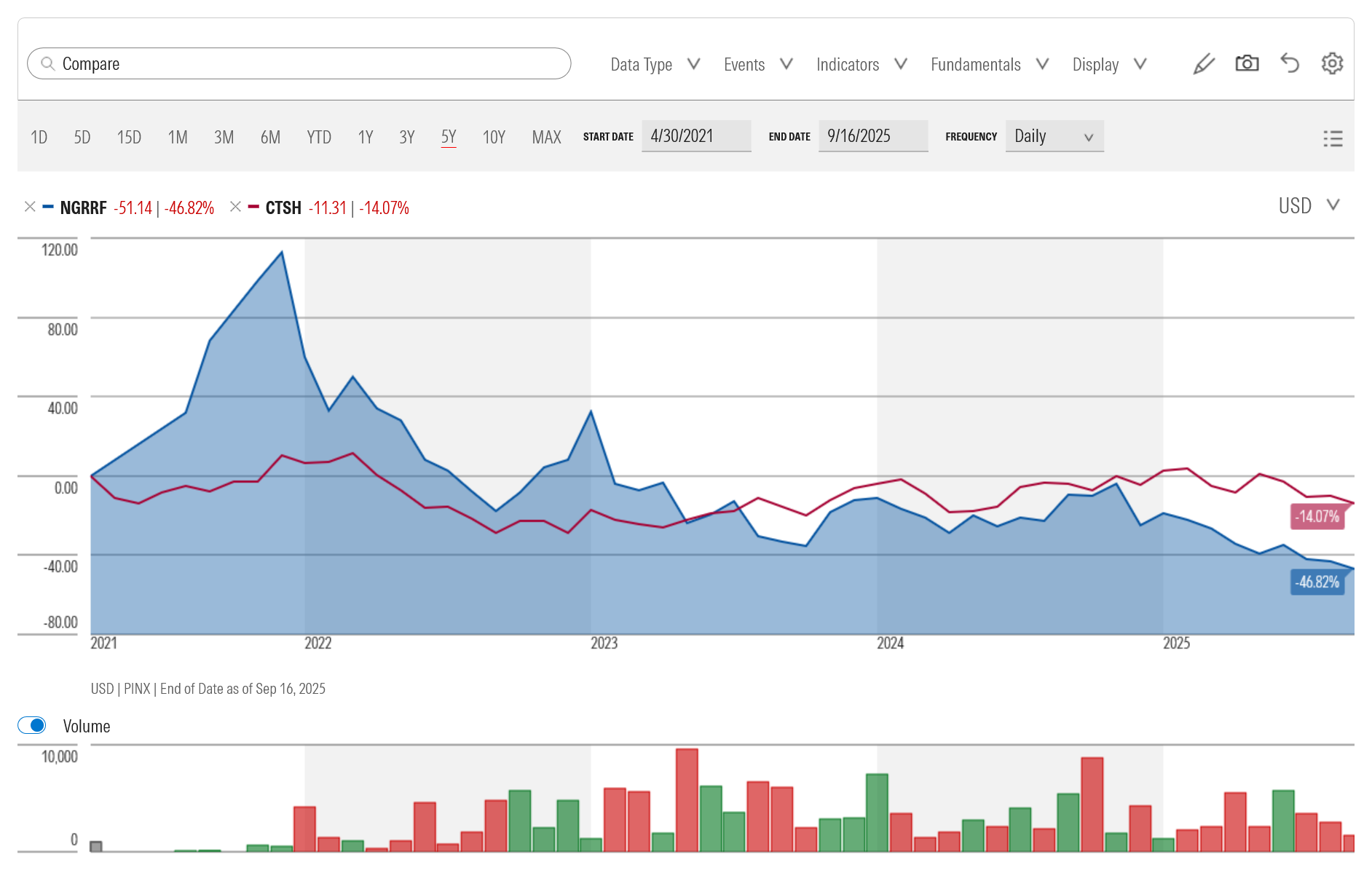Open chart settings gear icon

pos(1332,63)
